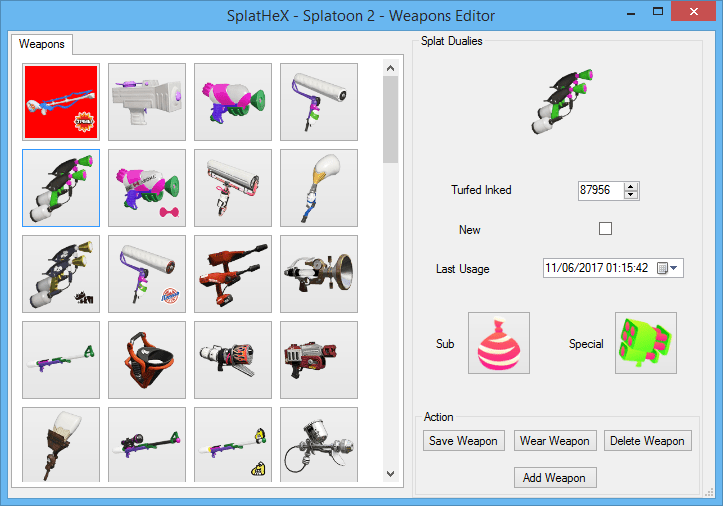Screen dimensions: 723x506
Task: Choose the red Dualie Squelchers tile
Action: [x=233, y=274]
